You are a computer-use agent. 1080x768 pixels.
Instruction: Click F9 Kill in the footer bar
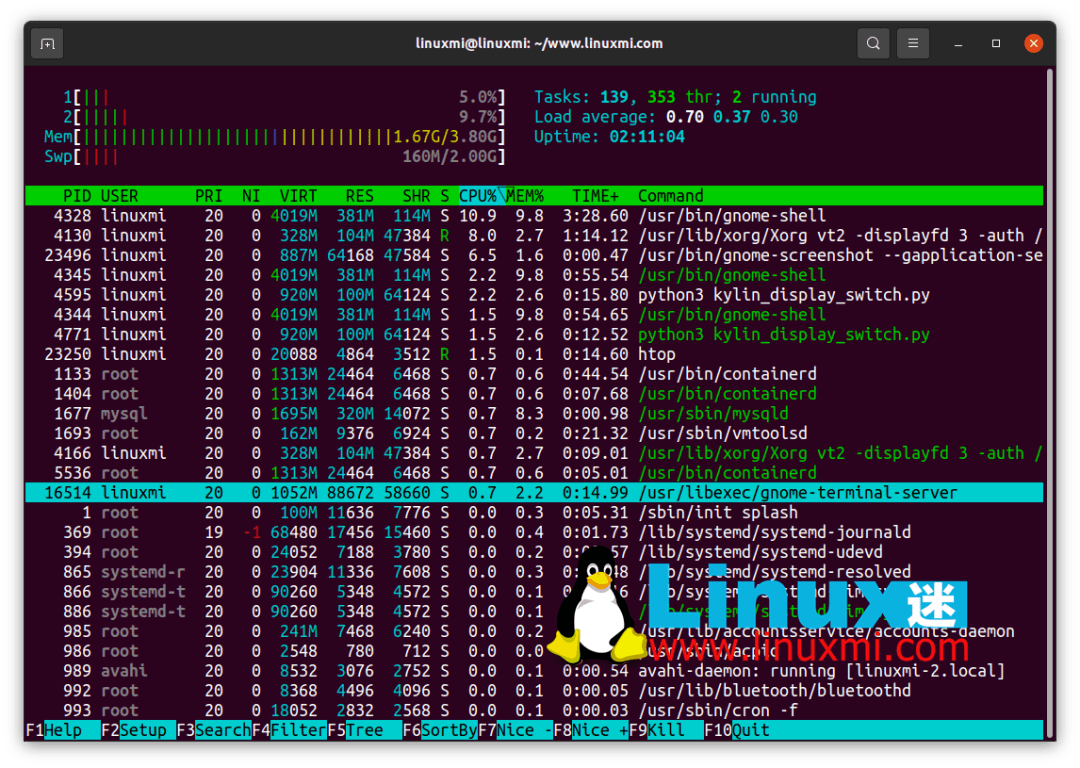click(x=666, y=730)
